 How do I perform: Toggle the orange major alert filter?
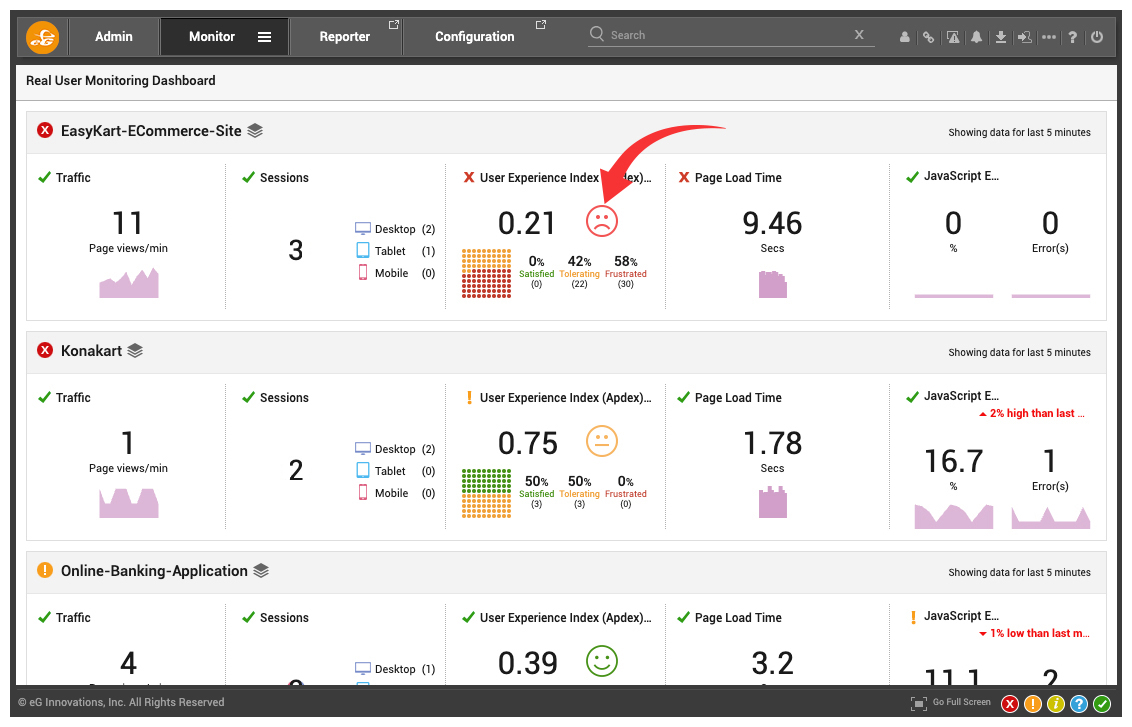[x=1033, y=704]
